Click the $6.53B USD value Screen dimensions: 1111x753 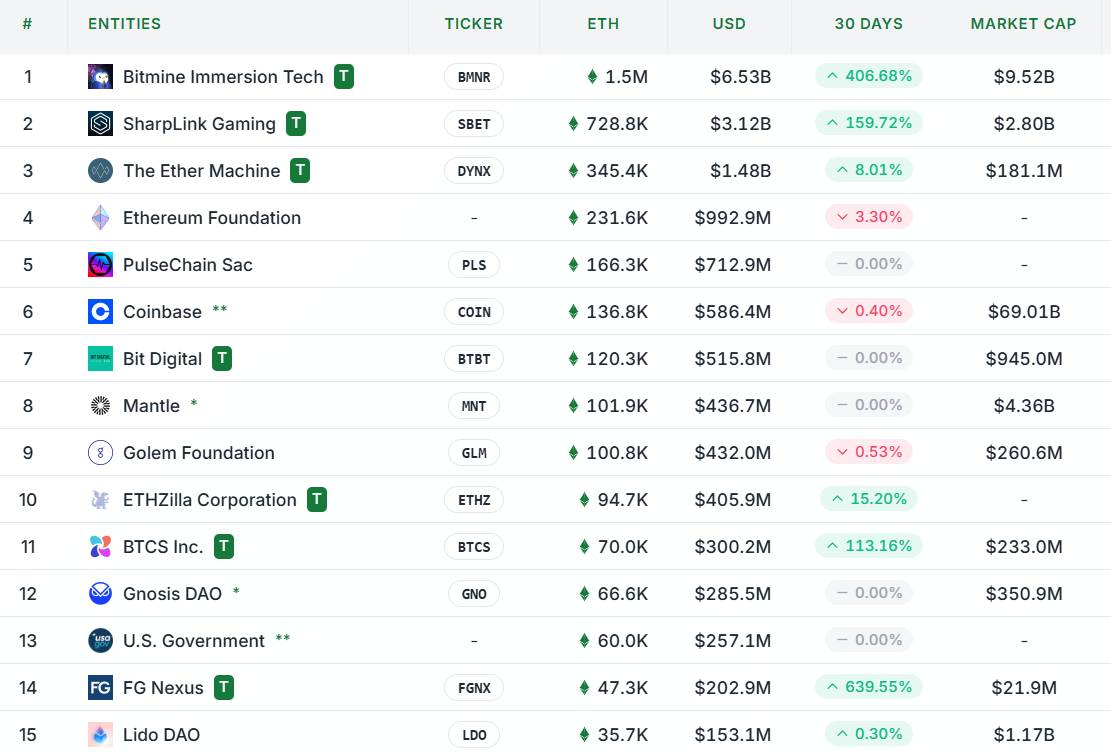coord(740,77)
